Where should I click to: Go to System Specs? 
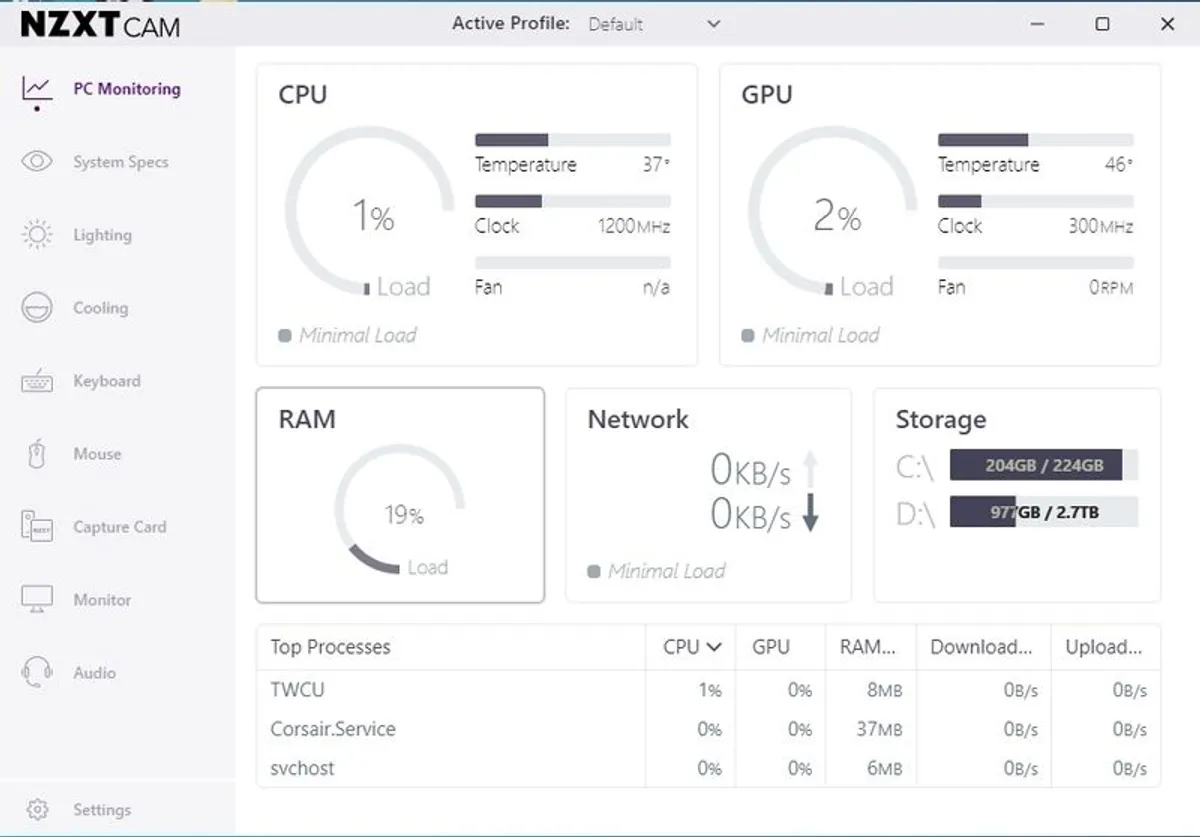(x=121, y=162)
